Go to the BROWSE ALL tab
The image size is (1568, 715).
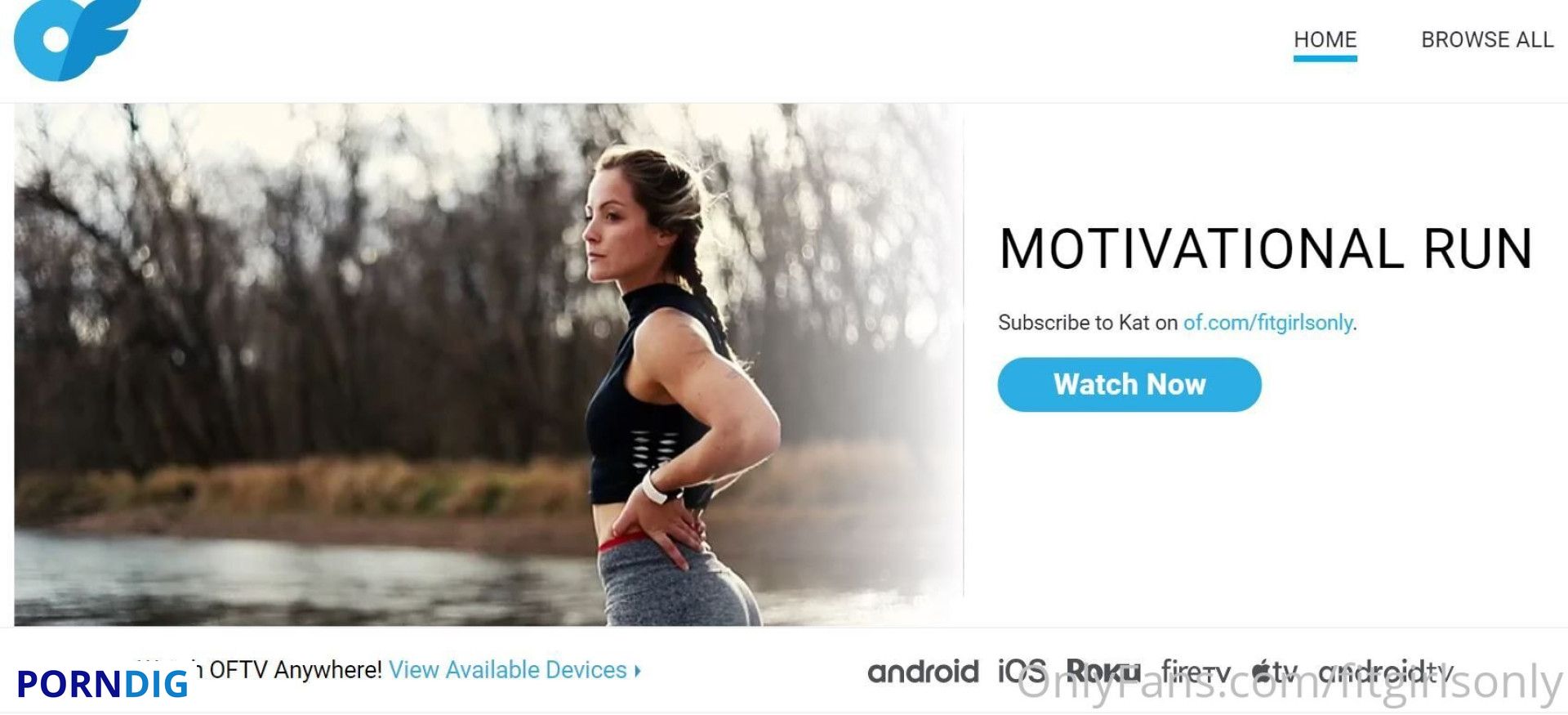(x=1487, y=39)
